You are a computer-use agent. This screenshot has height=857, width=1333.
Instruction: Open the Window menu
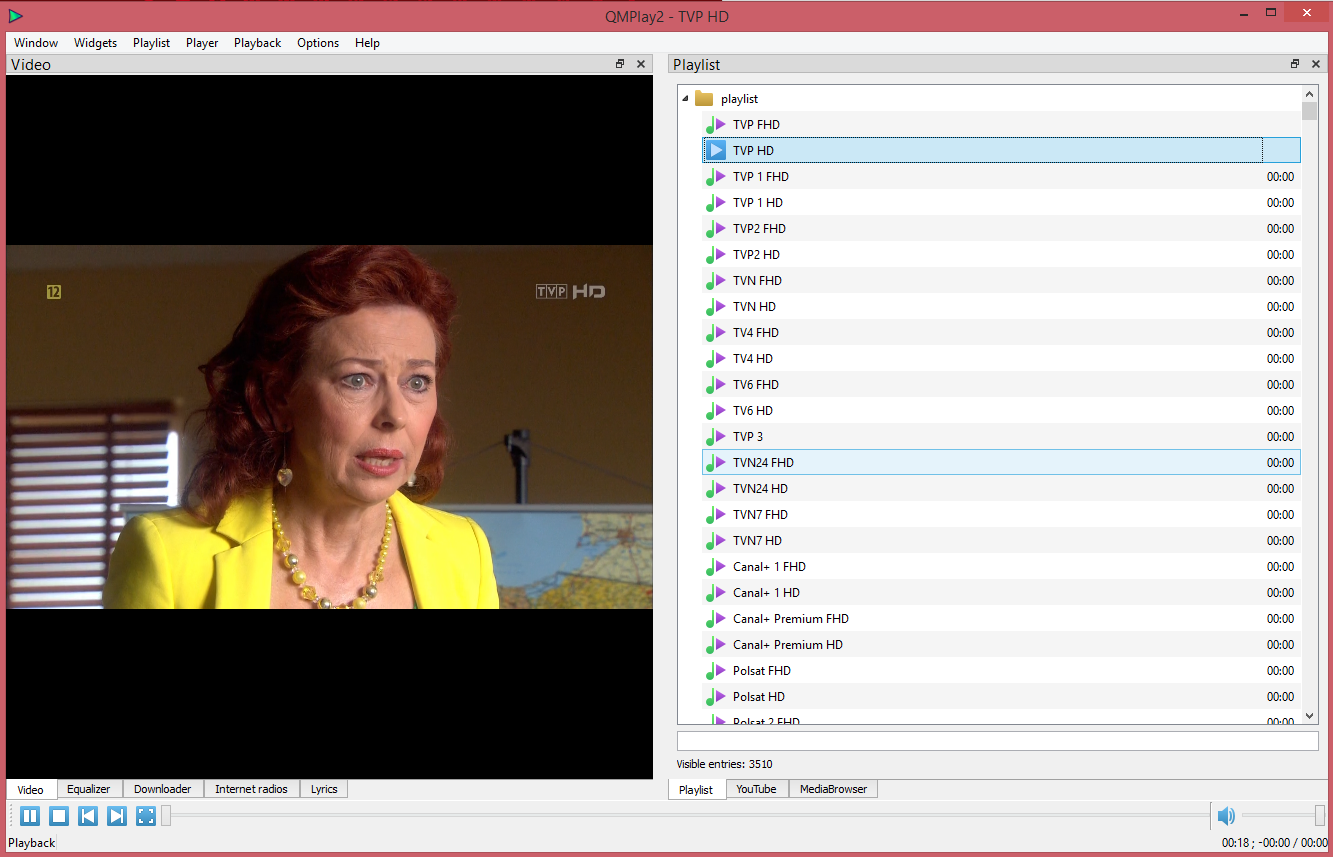coord(36,43)
